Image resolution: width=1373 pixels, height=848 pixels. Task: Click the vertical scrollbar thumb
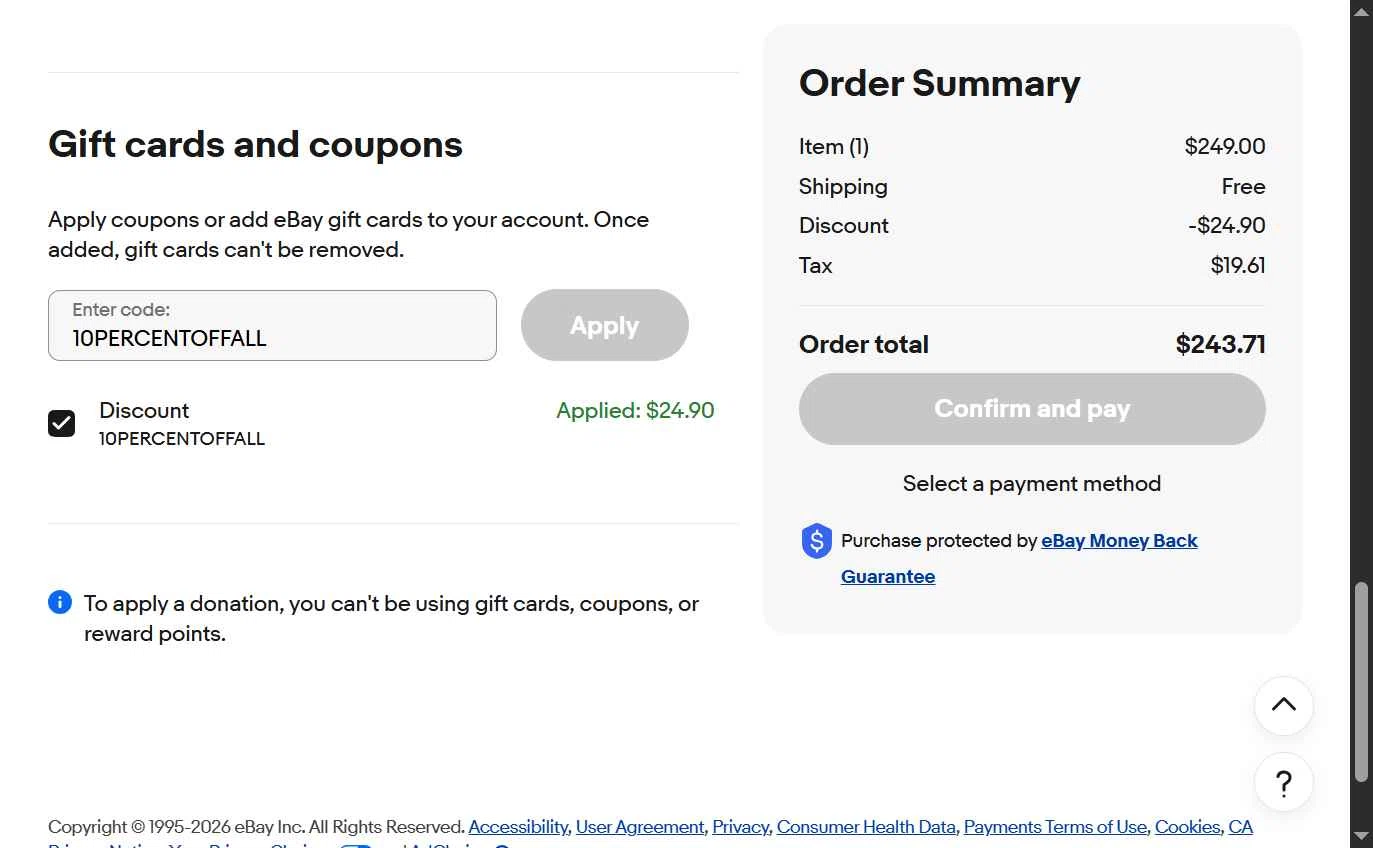click(x=1361, y=680)
